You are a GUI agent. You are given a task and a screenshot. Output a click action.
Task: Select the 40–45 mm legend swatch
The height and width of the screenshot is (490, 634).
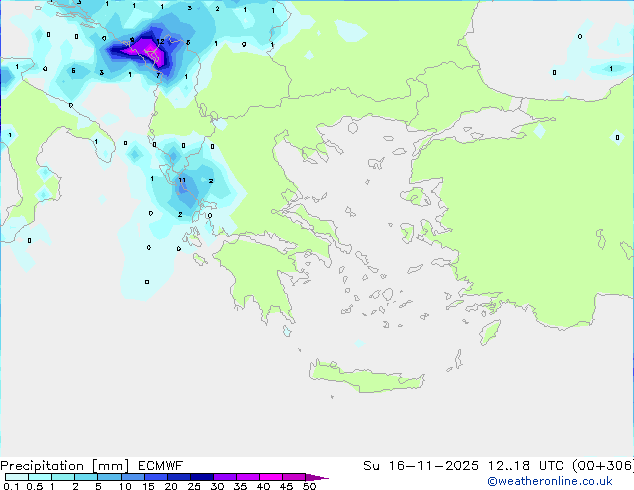(271, 477)
